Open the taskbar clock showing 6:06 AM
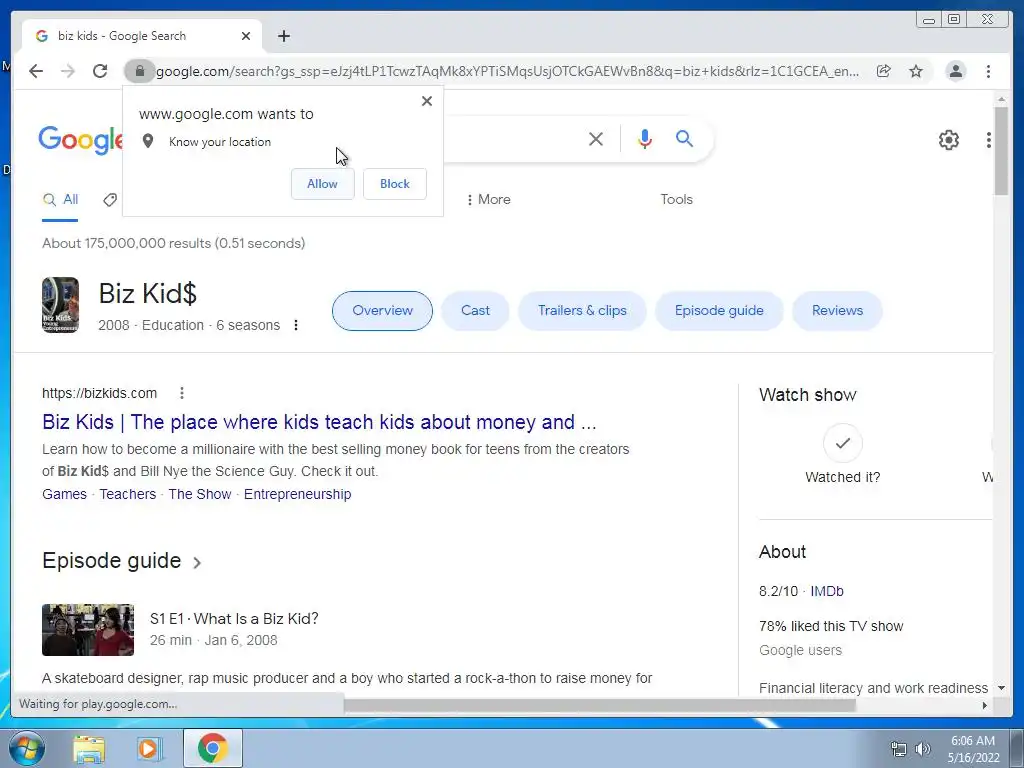This screenshot has height=768, width=1024. tap(973, 749)
